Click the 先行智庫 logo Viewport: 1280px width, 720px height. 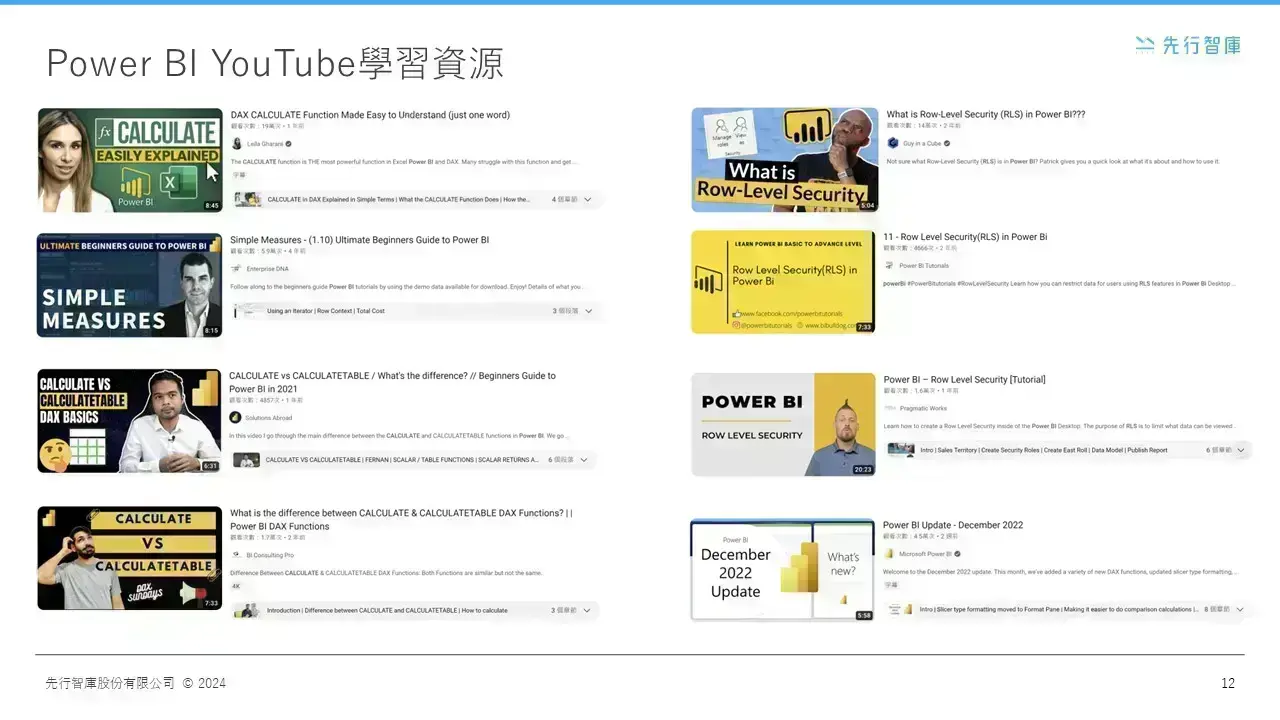pyautogui.click(x=1188, y=45)
